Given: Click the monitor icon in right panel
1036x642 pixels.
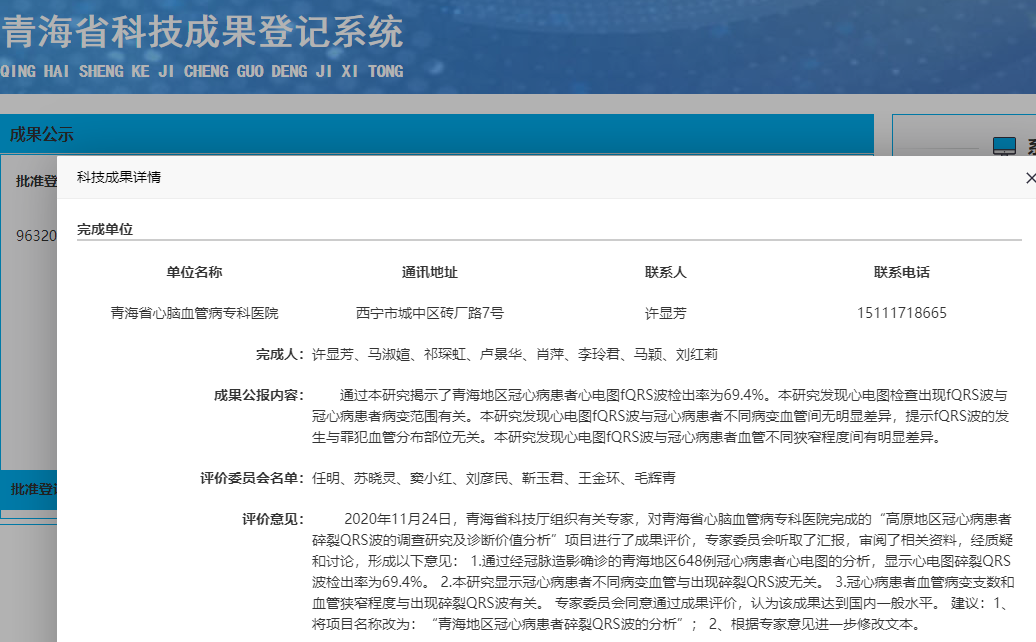Looking at the screenshot, I should 1004,145.
